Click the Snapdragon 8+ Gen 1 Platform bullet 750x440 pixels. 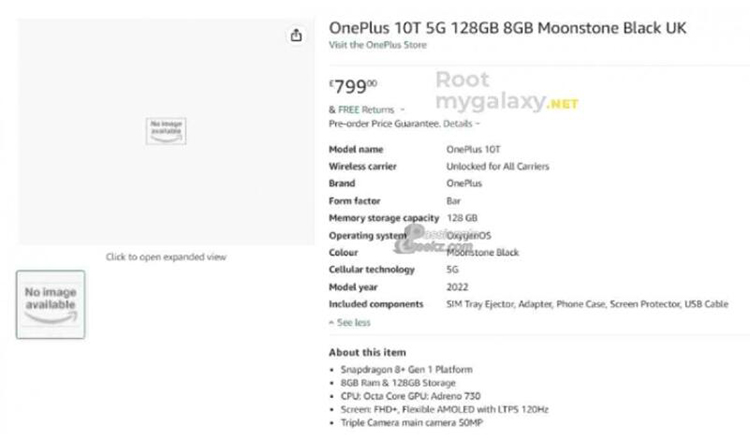pos(406,370)
